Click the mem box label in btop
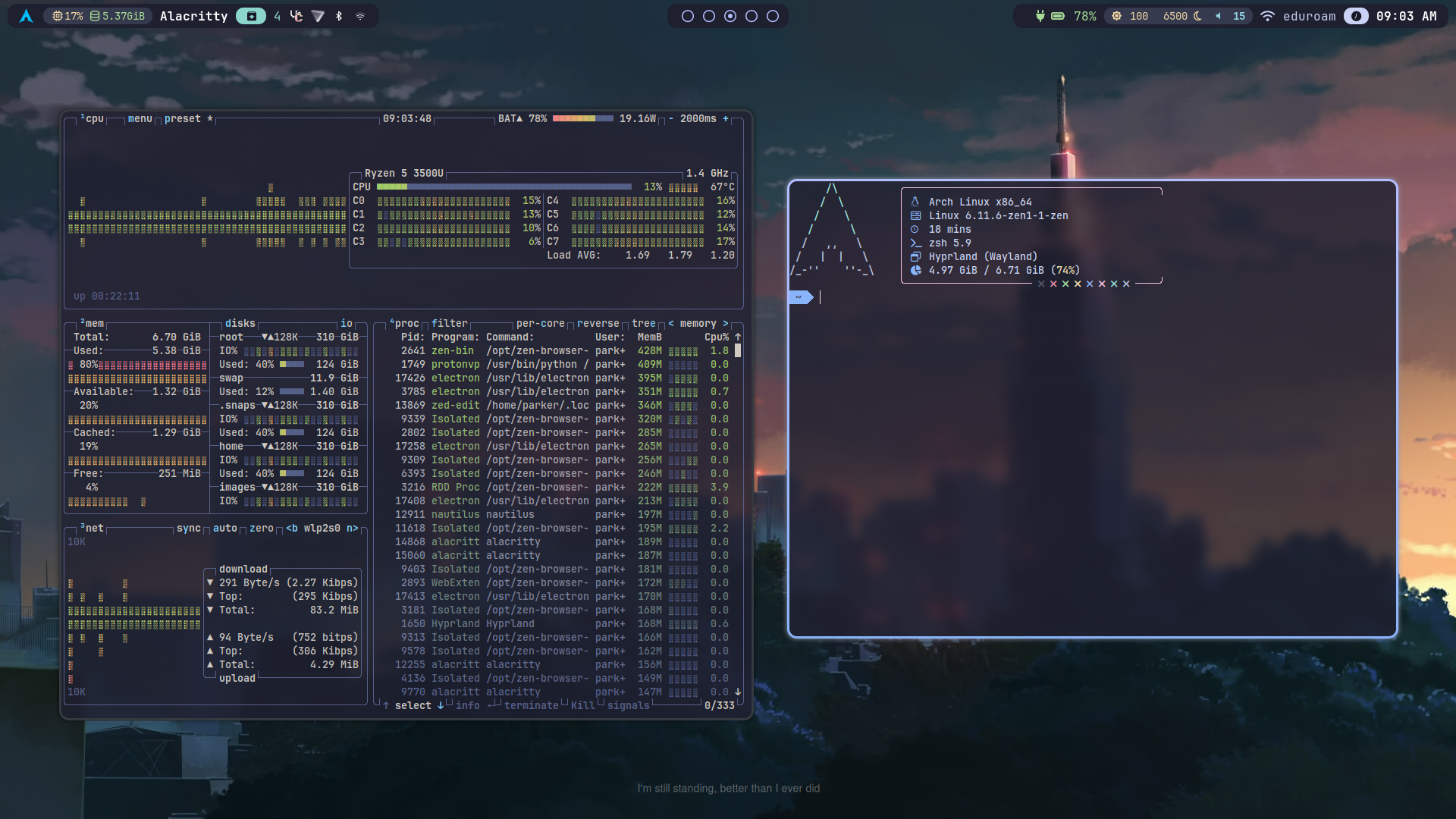The height and width of the screenshot is (819, 1456). tap(92, 323)
